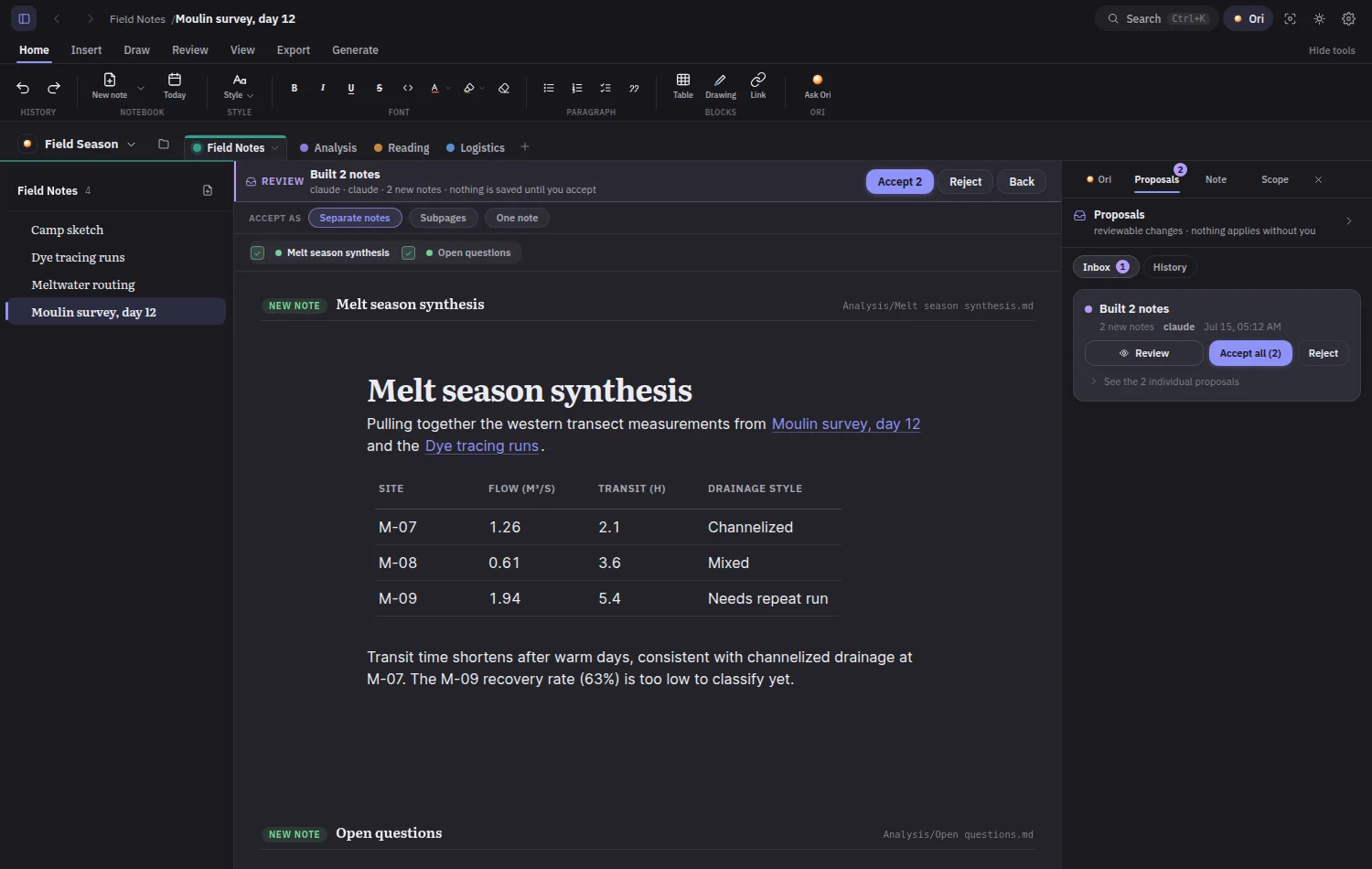Click the folder icon beside Field Season
The image size is (1372, 869).
pos(164,144)
